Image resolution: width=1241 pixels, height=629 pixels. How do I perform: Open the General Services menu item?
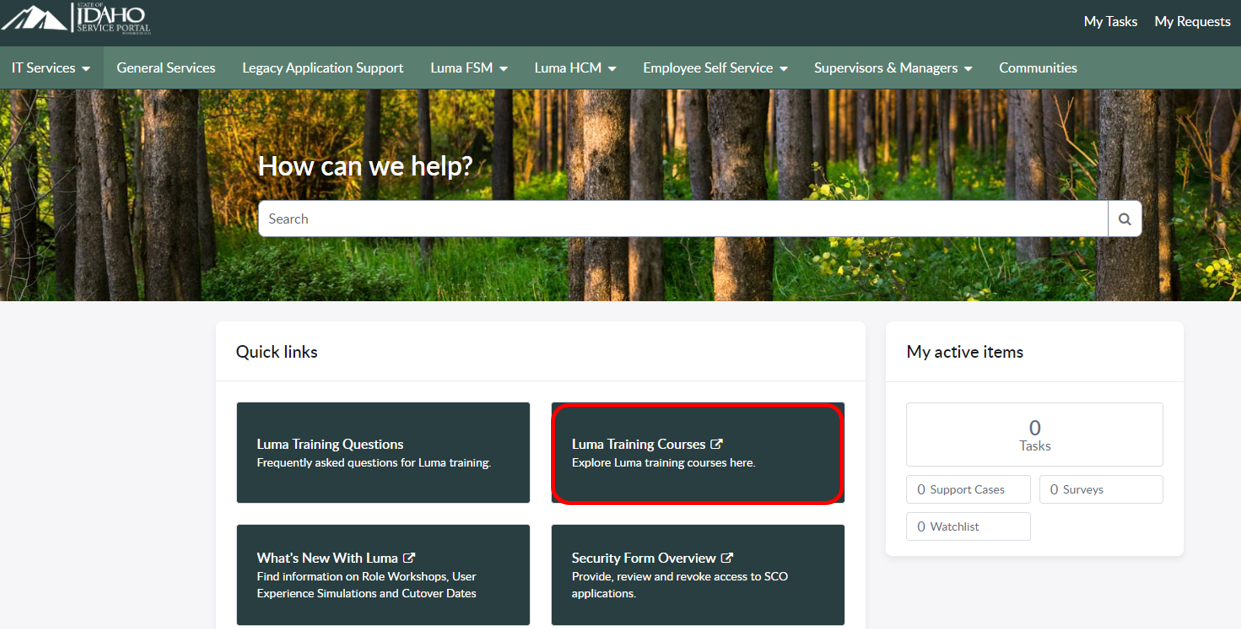click(x=166, y=68)
